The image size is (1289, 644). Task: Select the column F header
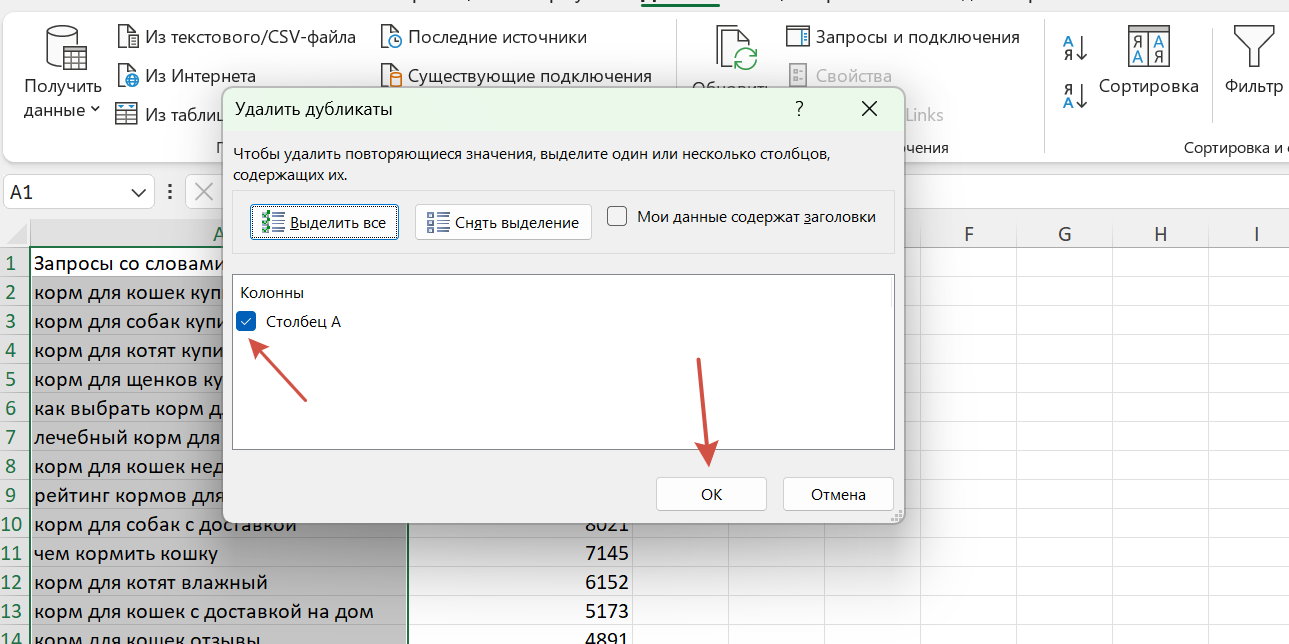pyautogui.click(x=968, y=234)
